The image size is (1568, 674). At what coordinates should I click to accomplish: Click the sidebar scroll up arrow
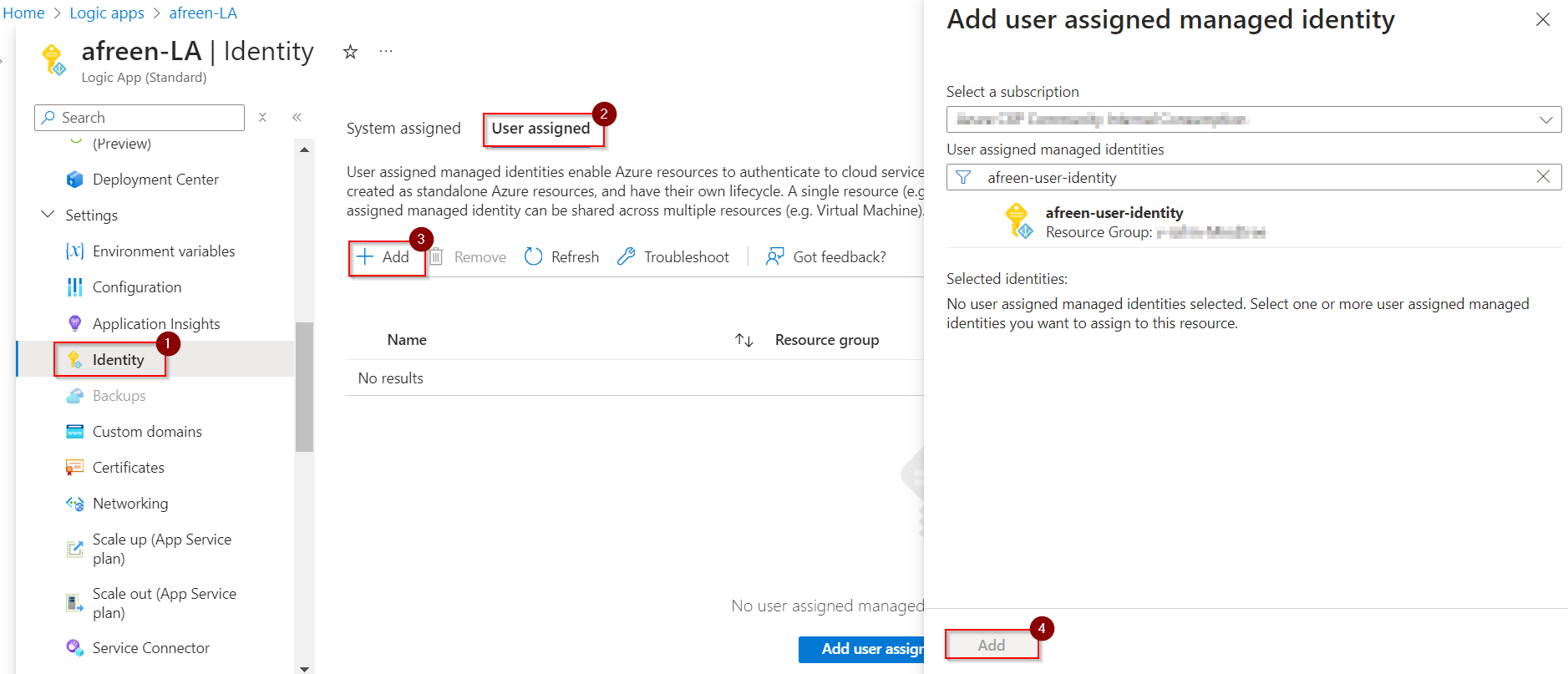[x=304, y=149]
